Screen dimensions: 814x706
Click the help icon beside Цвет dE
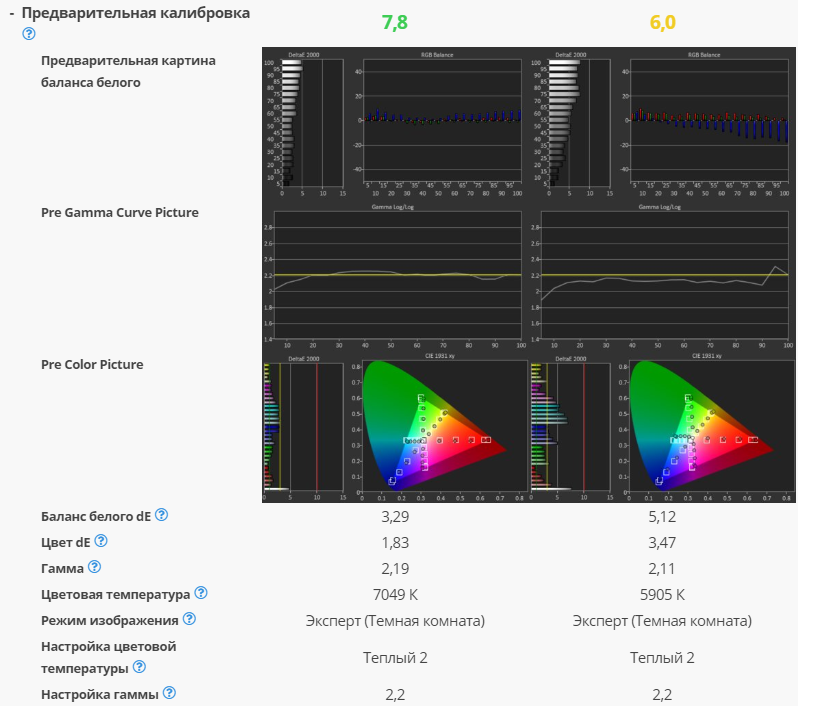pos(101,541)
